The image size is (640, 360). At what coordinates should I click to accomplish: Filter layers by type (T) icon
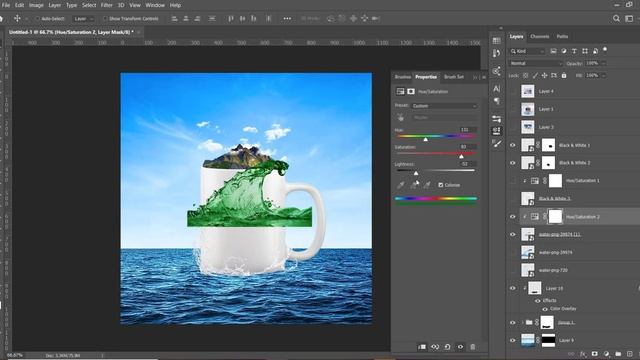[x=574, y=51]
